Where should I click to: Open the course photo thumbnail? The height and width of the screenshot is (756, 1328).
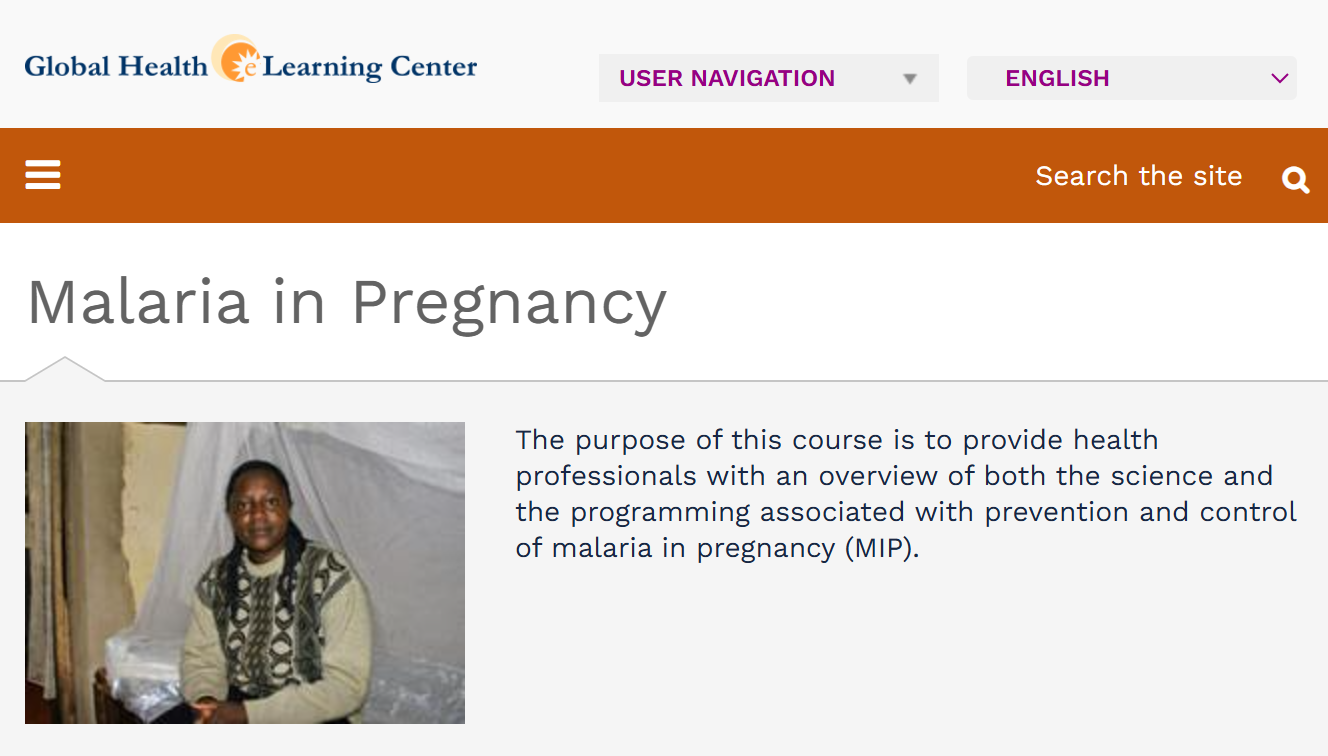(245, 573)
